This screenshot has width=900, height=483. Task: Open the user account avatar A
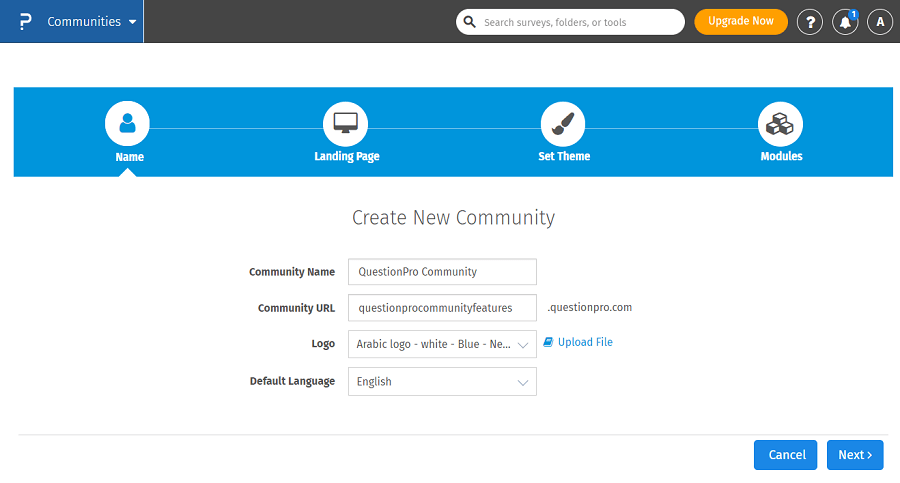pyautogui.click(x=879, y=22)
